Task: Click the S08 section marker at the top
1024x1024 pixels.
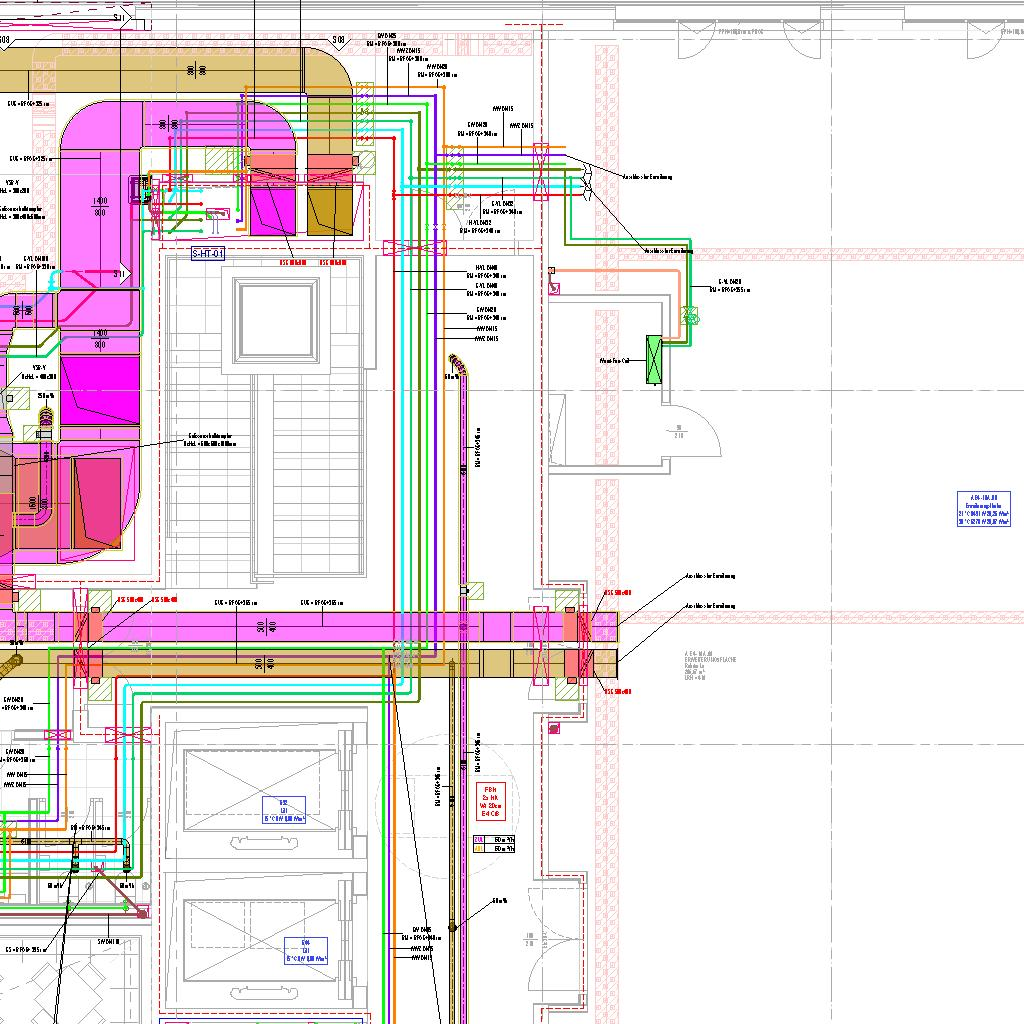Action: click(338, 40)
